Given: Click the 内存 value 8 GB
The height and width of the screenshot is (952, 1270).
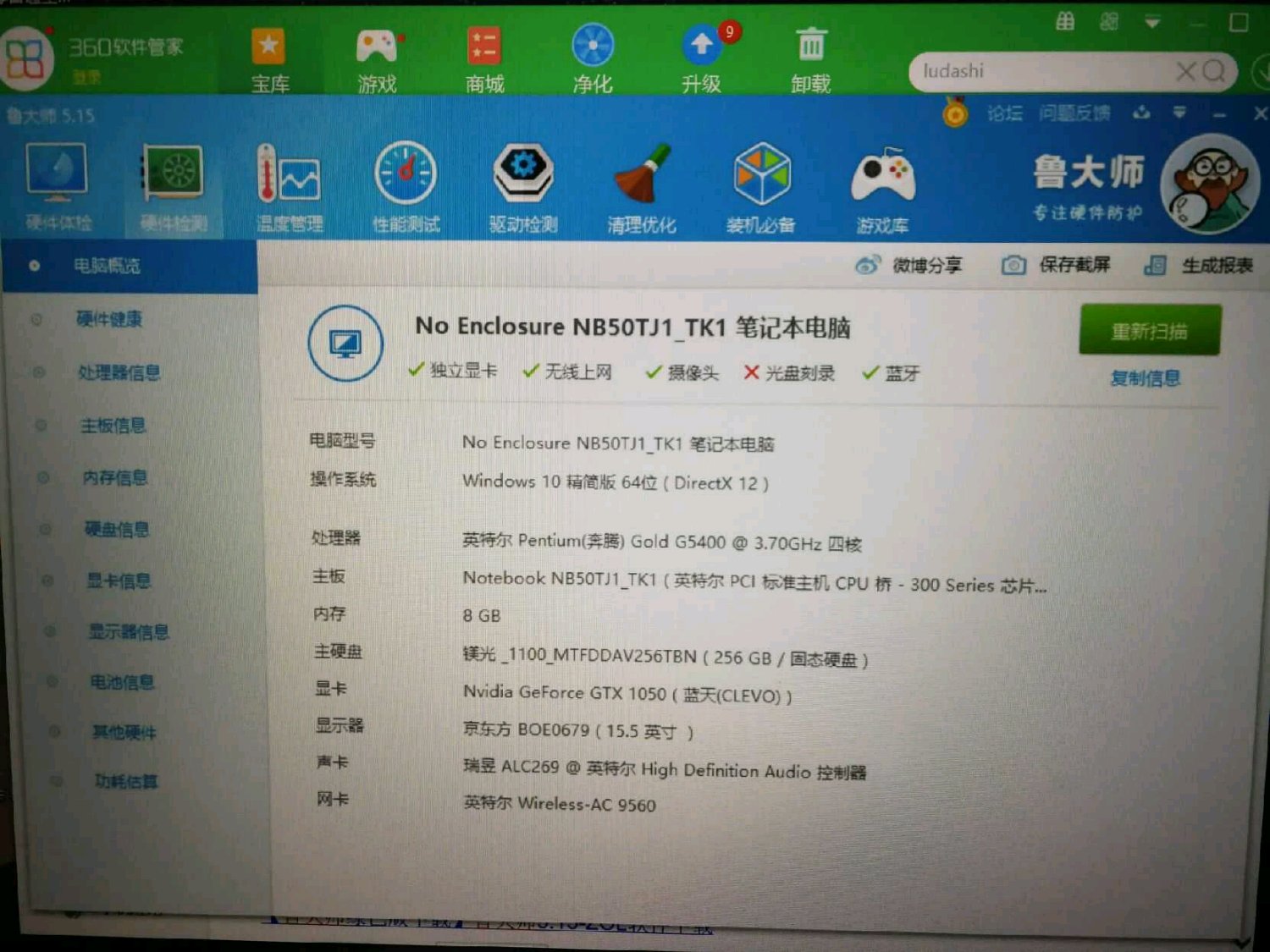Looking at the screenshot, I should click(x=482, y=616).
